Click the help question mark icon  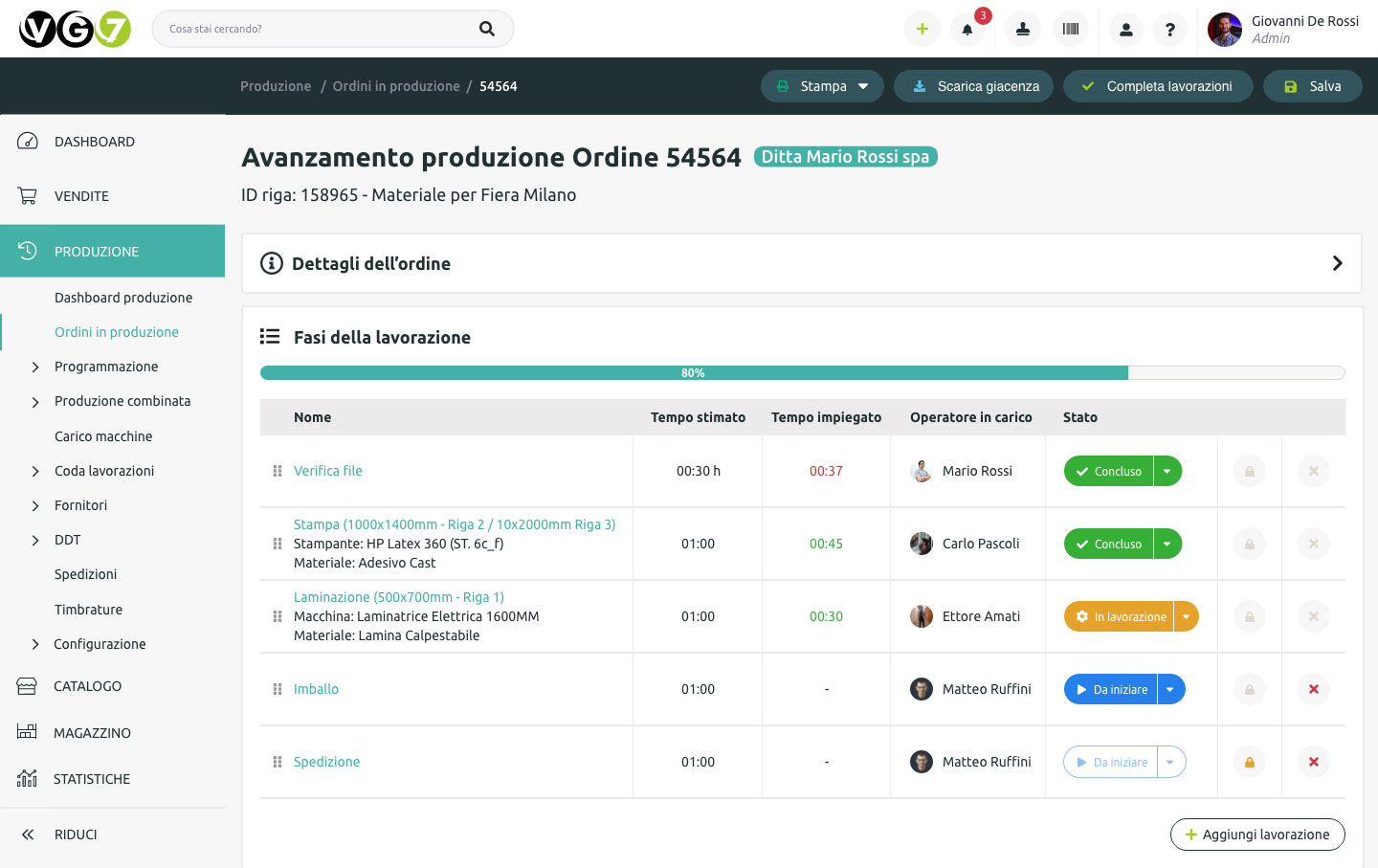[1170, 29]
